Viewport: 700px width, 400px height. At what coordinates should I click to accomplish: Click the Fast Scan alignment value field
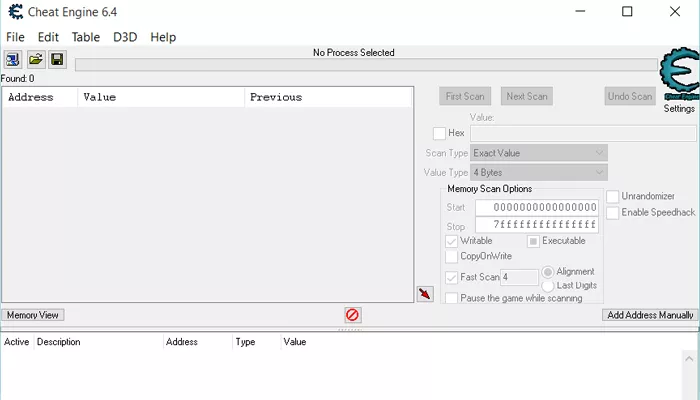[519, 277]
